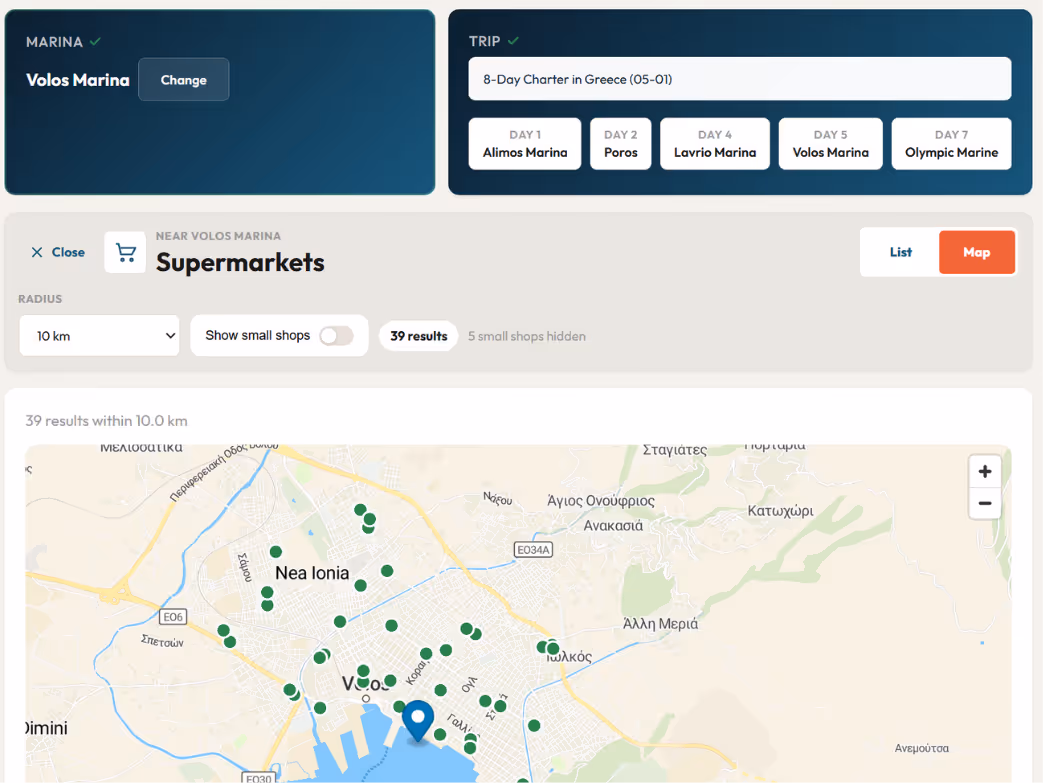Click the Άγιος Ονούφριος map label

coord(601,501)
